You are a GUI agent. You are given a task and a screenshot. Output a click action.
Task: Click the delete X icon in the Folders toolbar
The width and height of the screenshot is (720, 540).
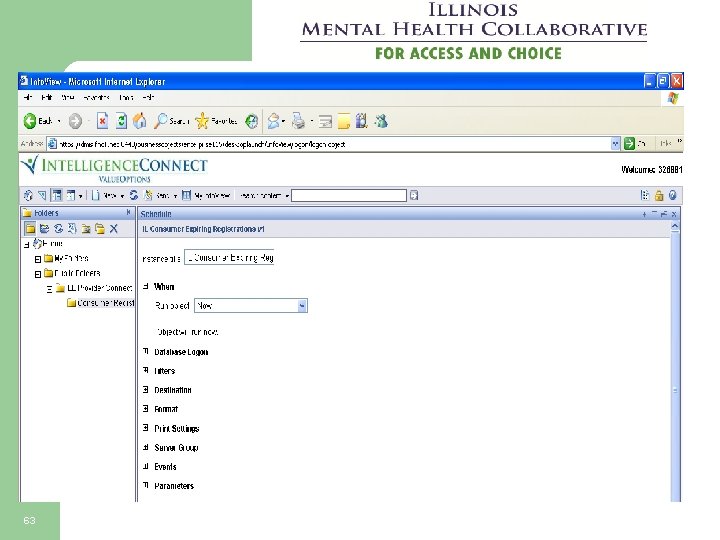[114, 228]
